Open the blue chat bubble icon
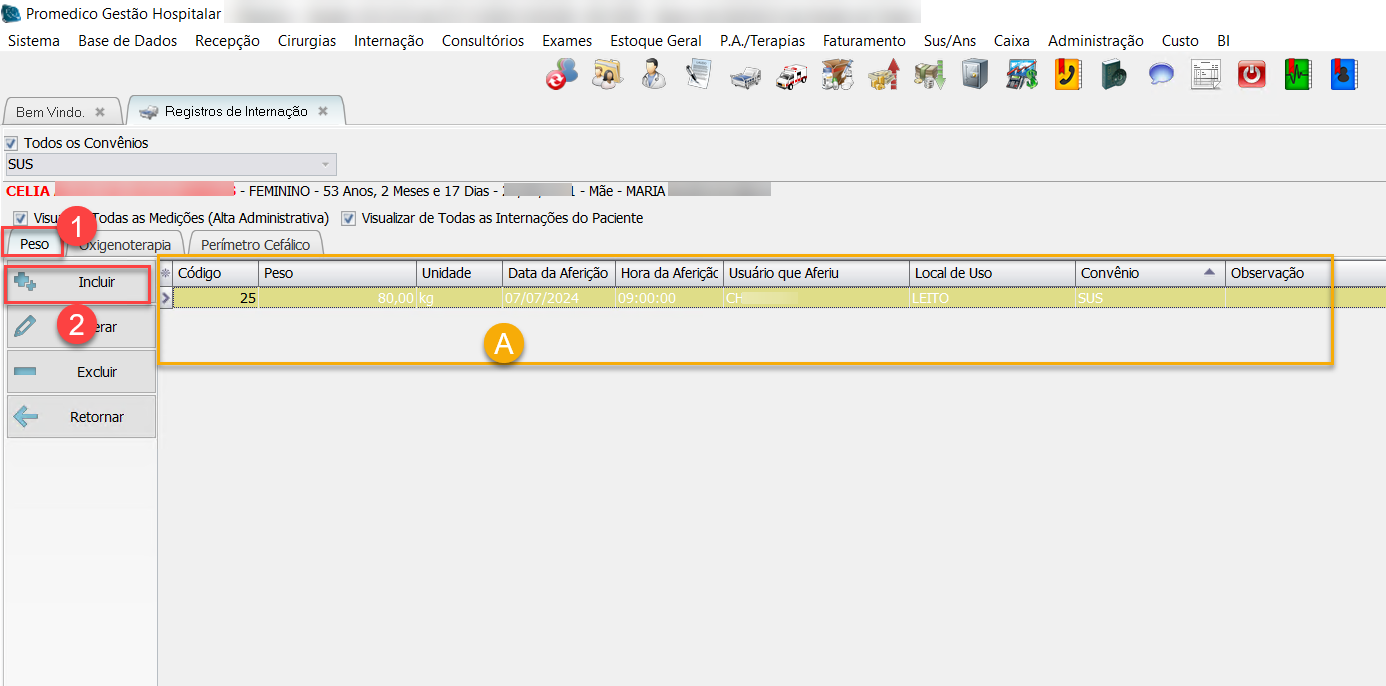The width and height of the screenshot is (1386, 686). point(1161,75)
